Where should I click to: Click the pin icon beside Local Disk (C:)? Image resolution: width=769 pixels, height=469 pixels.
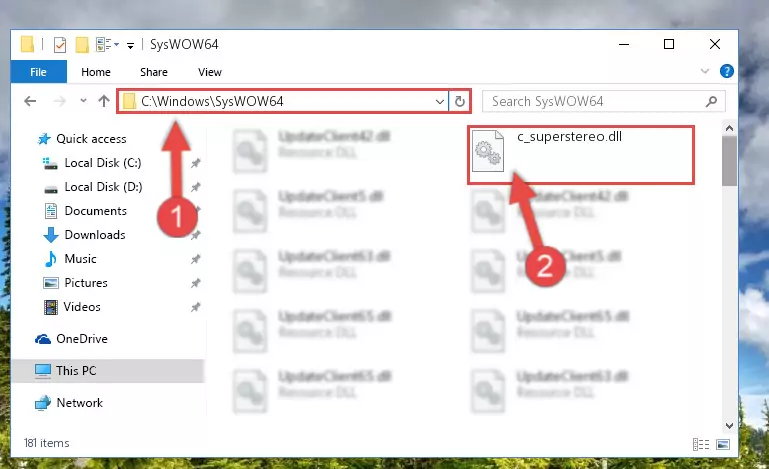(x=195, y=163)
